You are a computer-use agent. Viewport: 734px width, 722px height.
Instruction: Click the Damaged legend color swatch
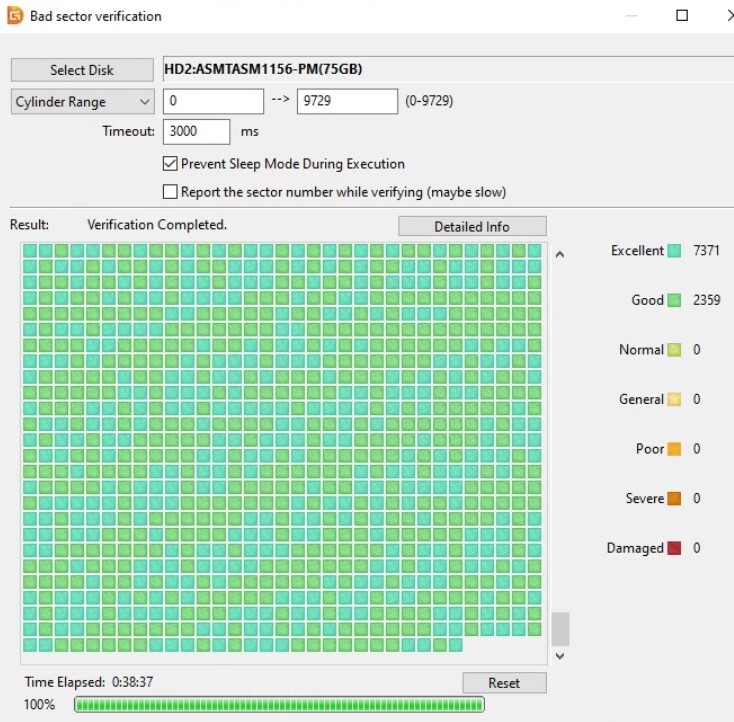pyautogui.click(x=674, y=548)
